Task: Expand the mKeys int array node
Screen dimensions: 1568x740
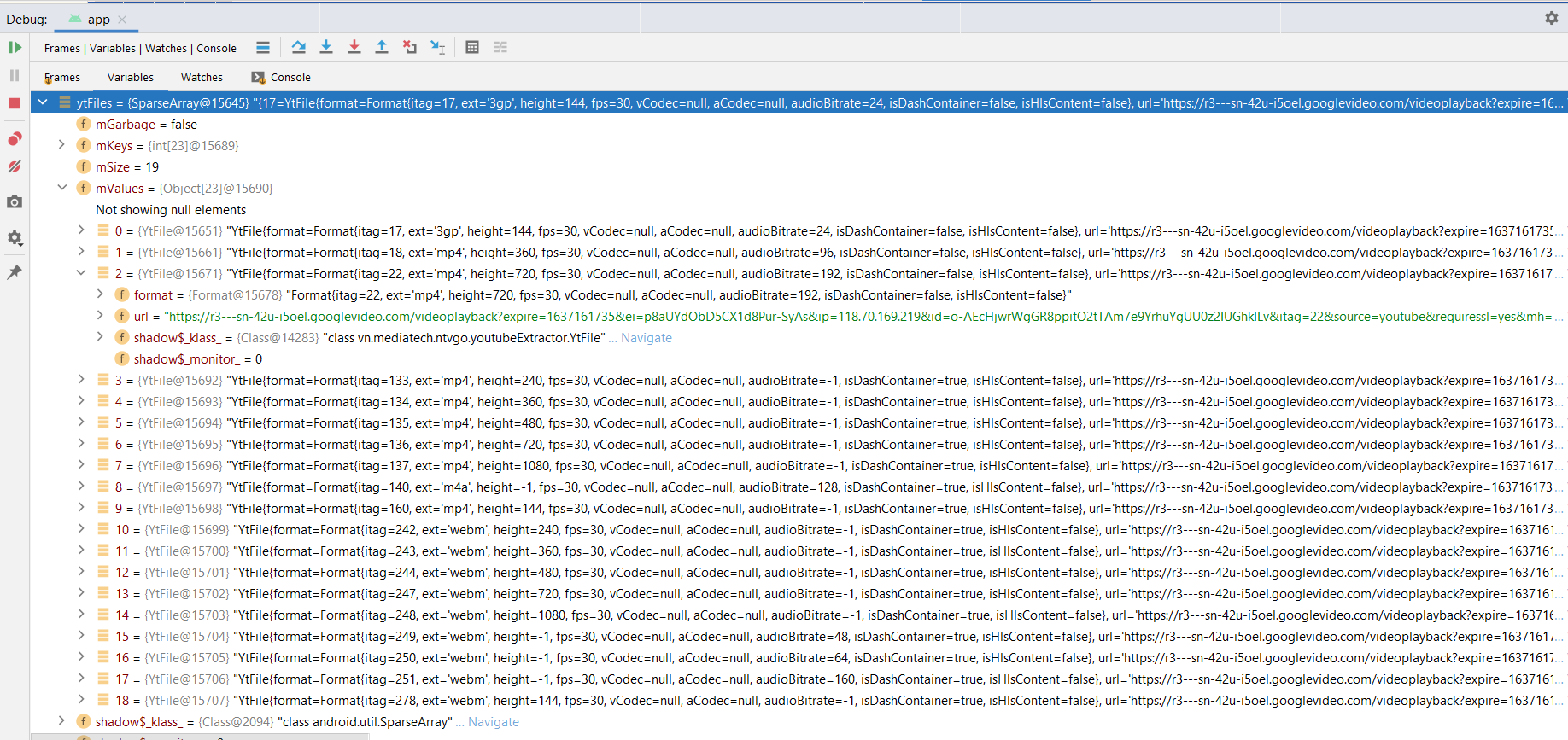Action: pyautogui.click(x=61, y=145)
